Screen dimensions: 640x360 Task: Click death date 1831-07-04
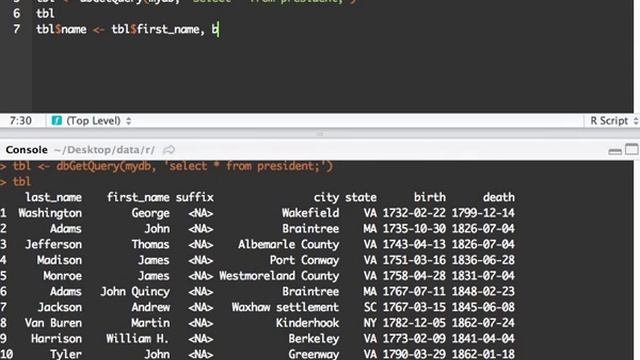pos(483,276)
